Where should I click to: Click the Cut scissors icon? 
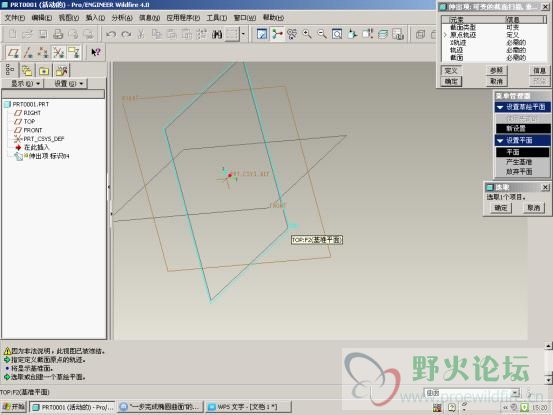coord(141,34)
